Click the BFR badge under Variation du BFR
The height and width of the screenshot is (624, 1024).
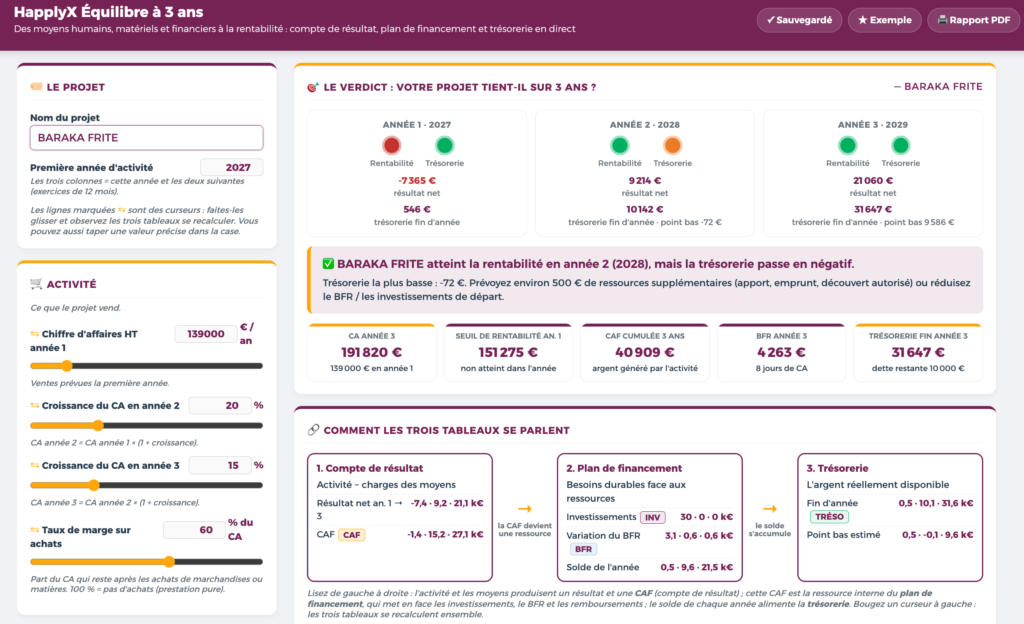(583, 549)
